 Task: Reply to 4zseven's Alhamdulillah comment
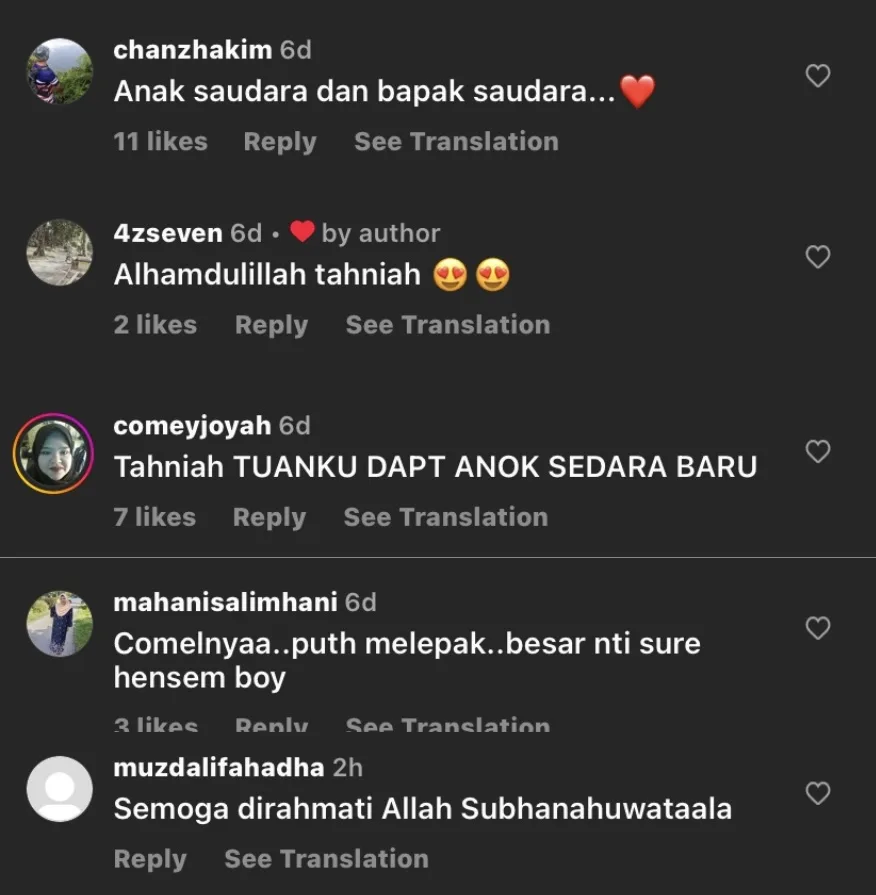(x=271, y=325)
